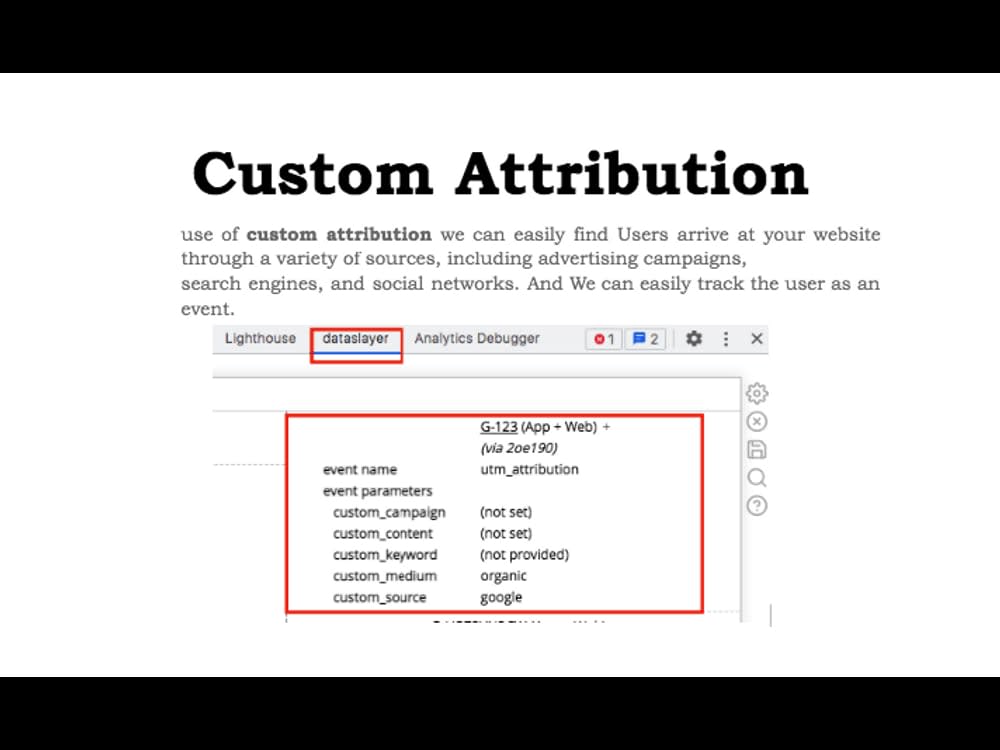Open the magnifier search icon in dataslayer
Image resolution: width=1000 pixels, height=750 pixels.
point(757,478)
